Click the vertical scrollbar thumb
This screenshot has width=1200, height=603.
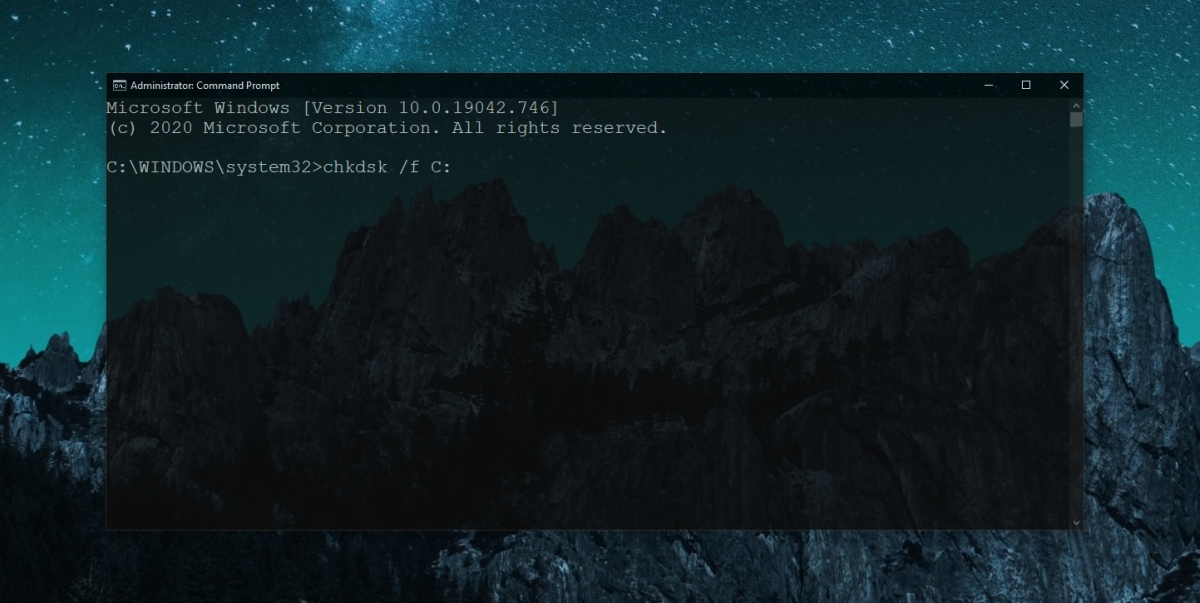1076,120
